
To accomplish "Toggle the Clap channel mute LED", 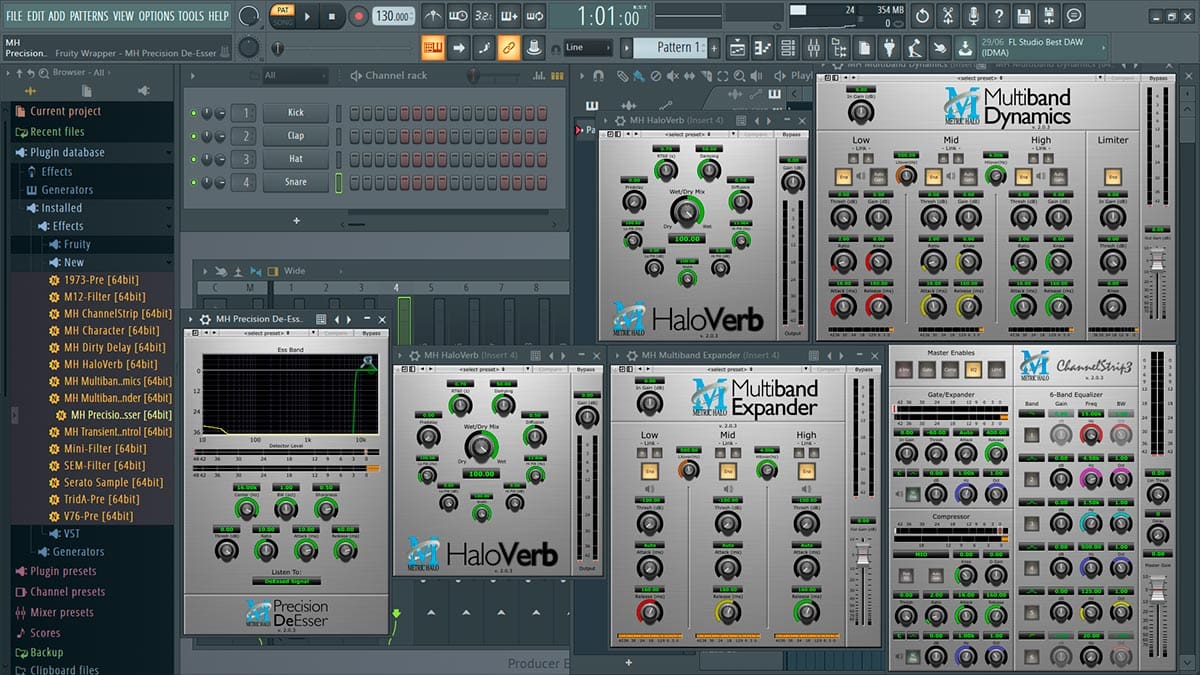I will (194, 136).
